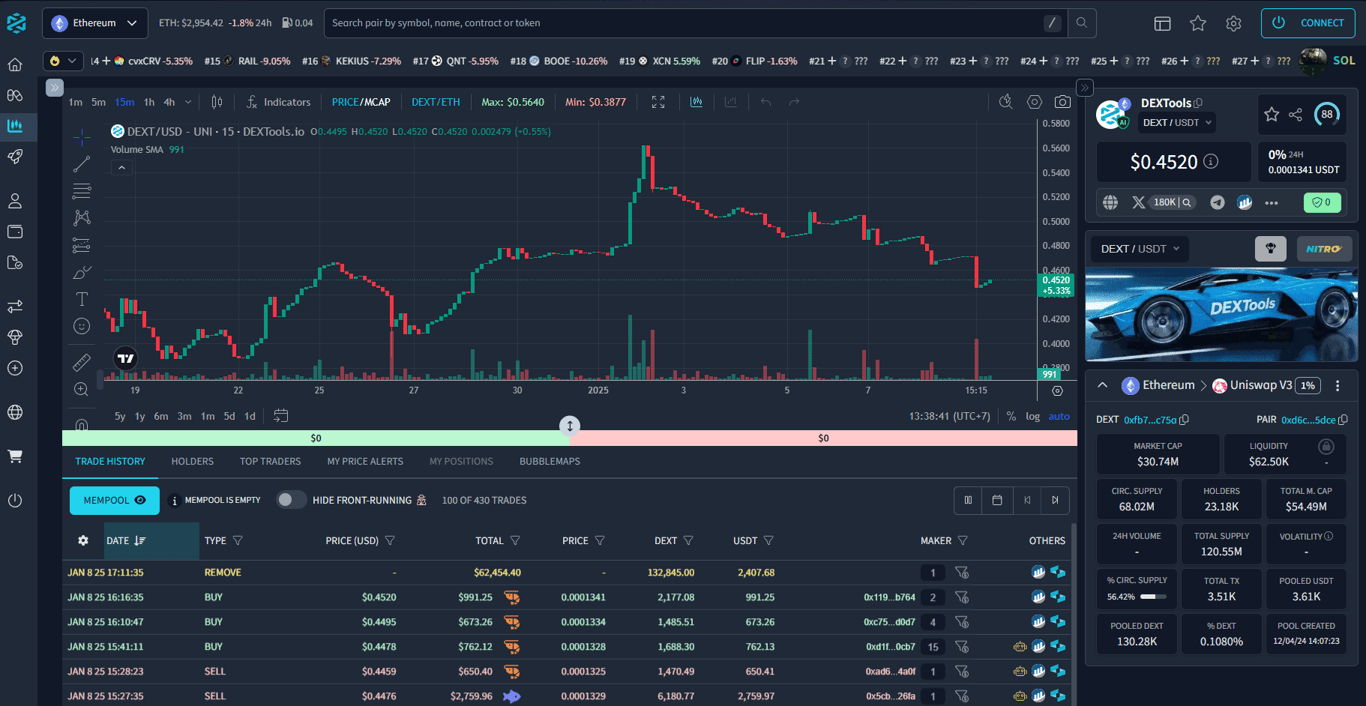
Task: Click the DEXTscore 88 gauge
Action: (1327, 114)
